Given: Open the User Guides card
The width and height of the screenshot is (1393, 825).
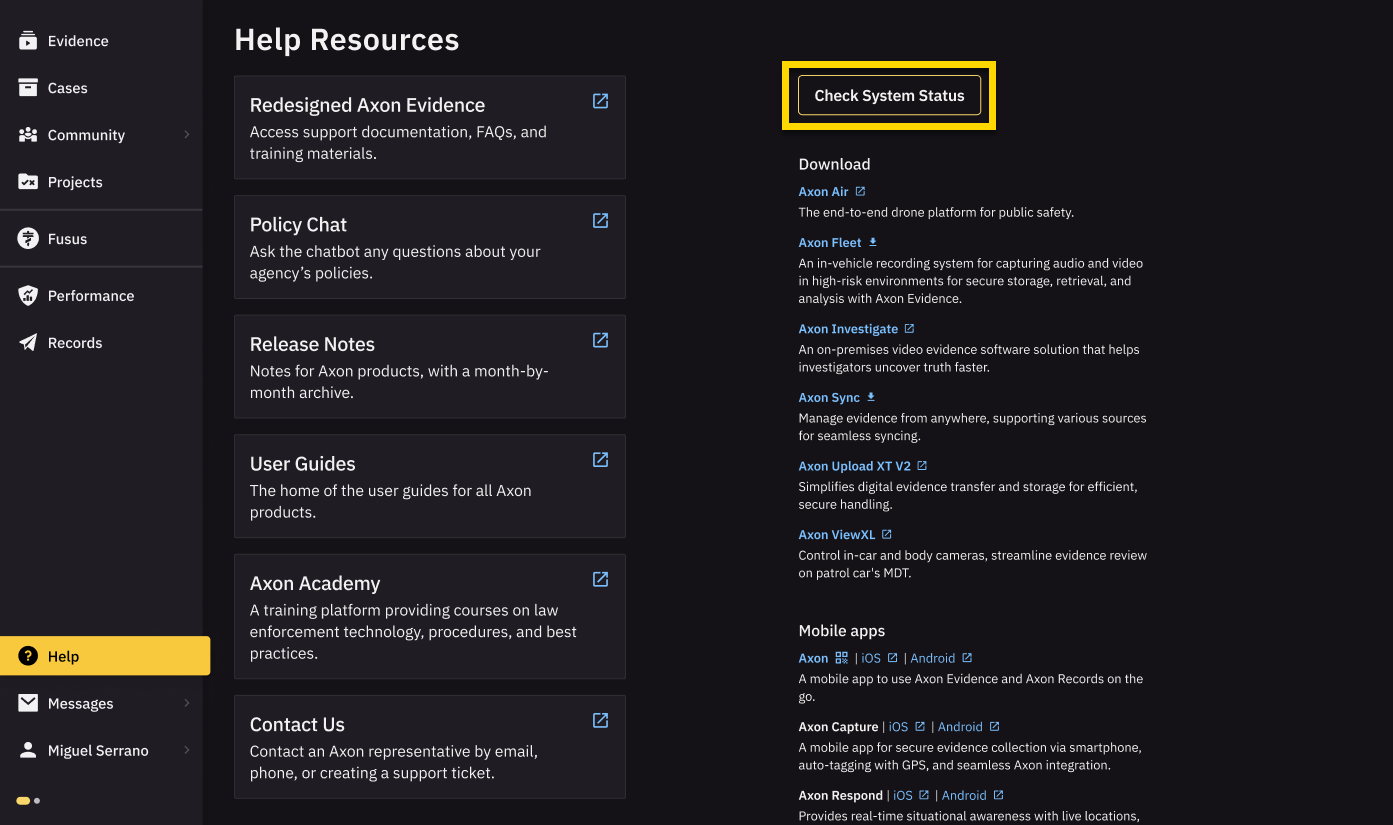Looking at the screenshot, I should click(429, 486).
